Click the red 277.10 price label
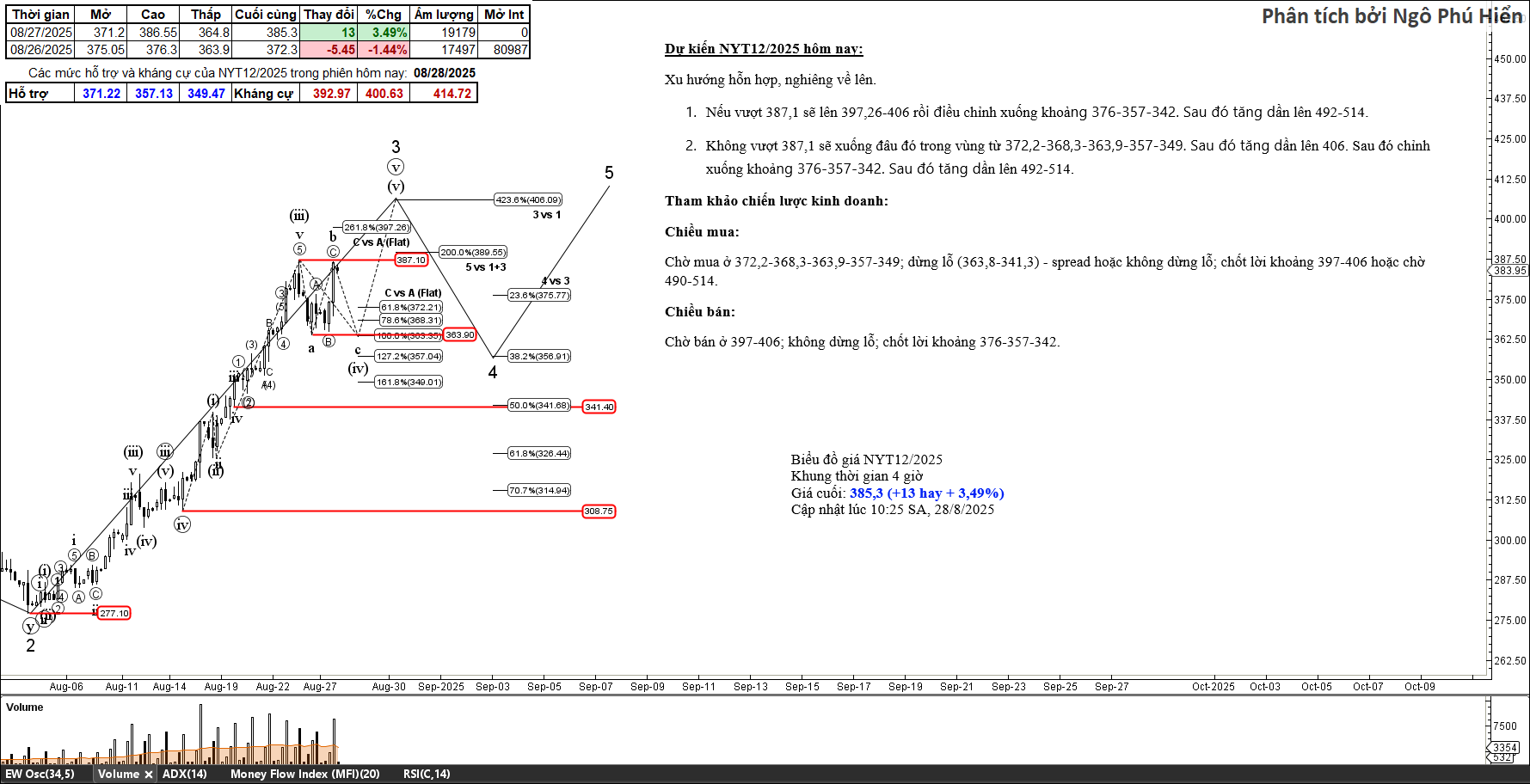 114,614
